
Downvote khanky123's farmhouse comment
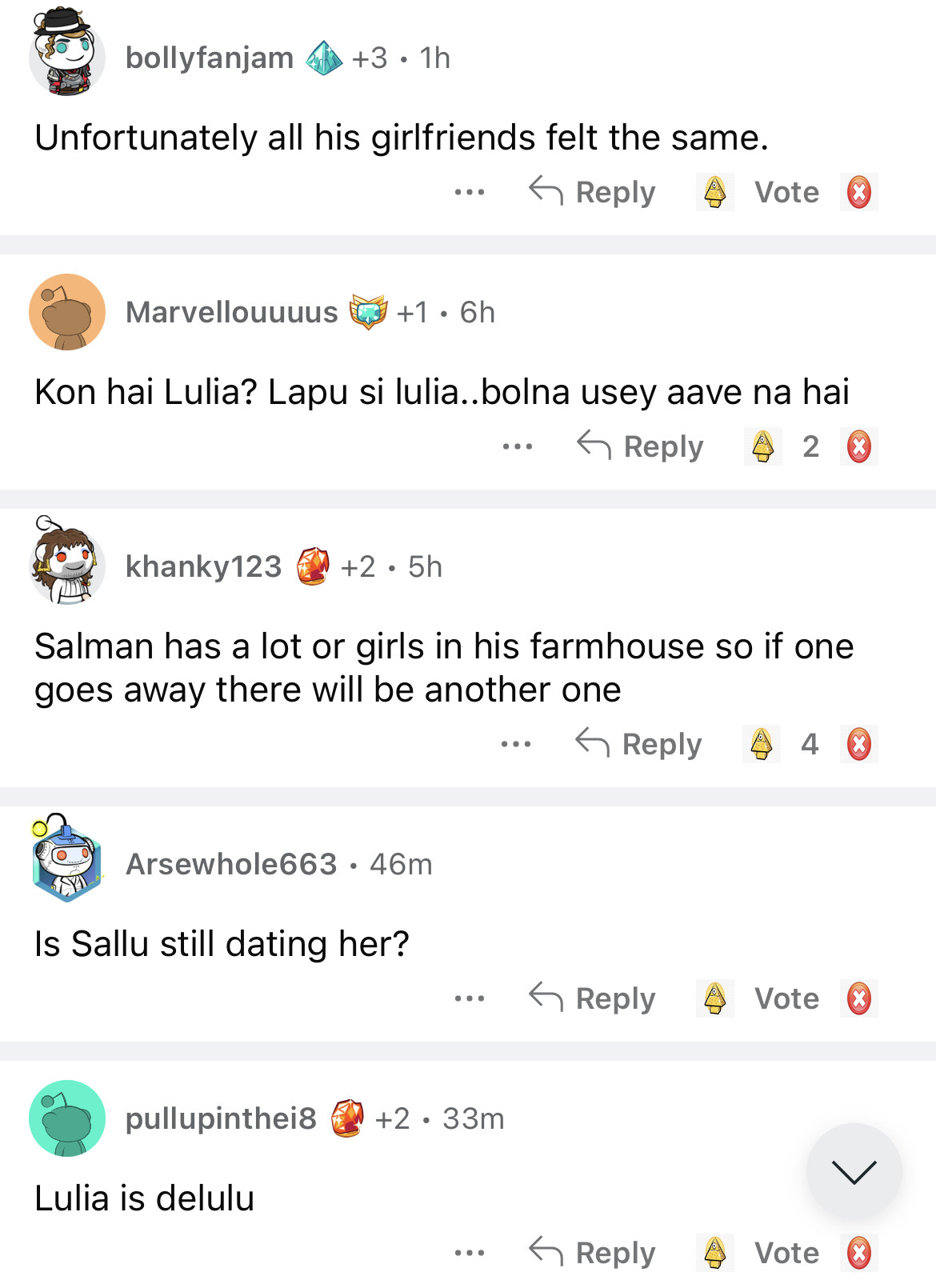[x=858, y=744]
